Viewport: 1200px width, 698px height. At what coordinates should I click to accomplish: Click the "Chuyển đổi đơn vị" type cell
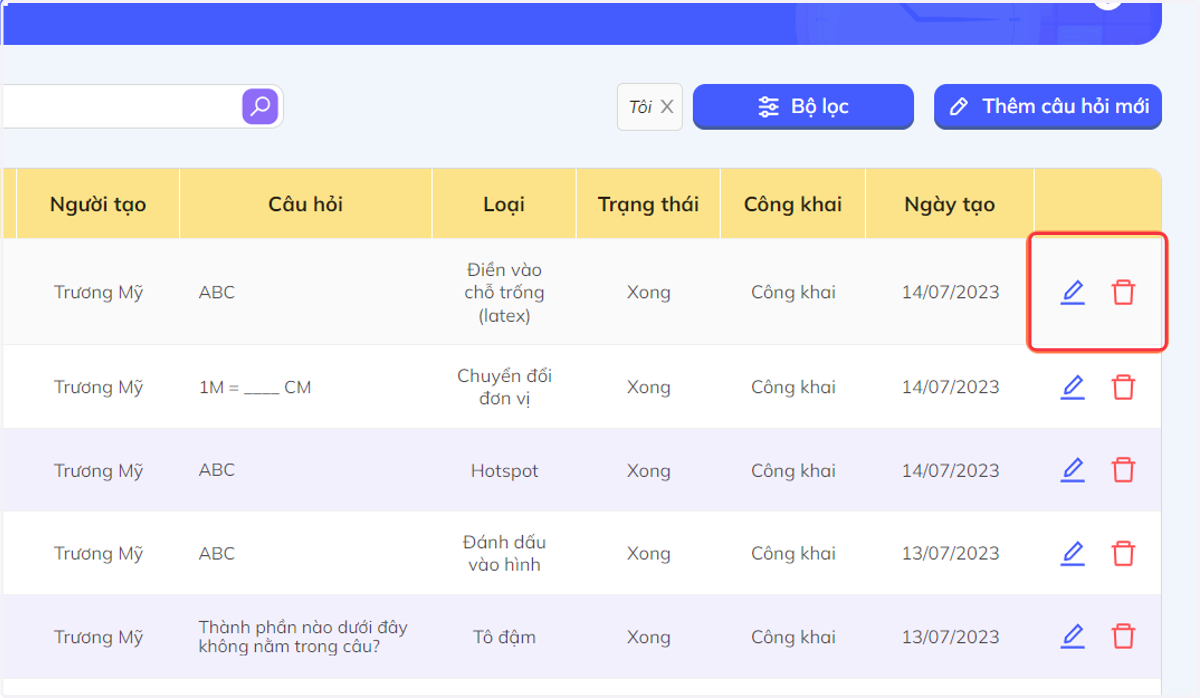point(504,387)
